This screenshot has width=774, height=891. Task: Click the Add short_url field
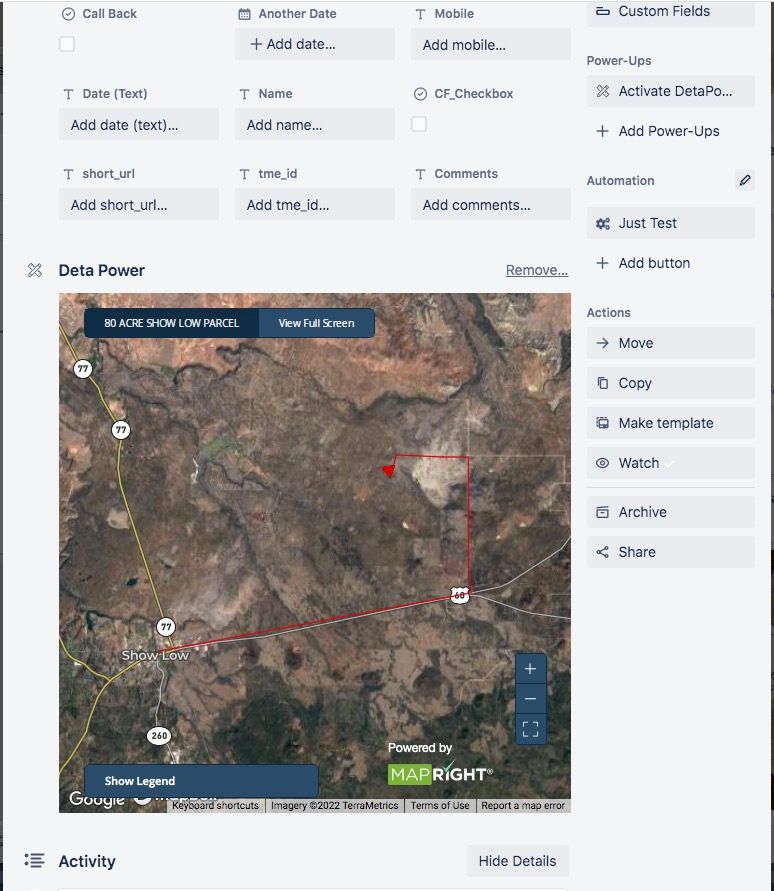(x=139, y=205)
